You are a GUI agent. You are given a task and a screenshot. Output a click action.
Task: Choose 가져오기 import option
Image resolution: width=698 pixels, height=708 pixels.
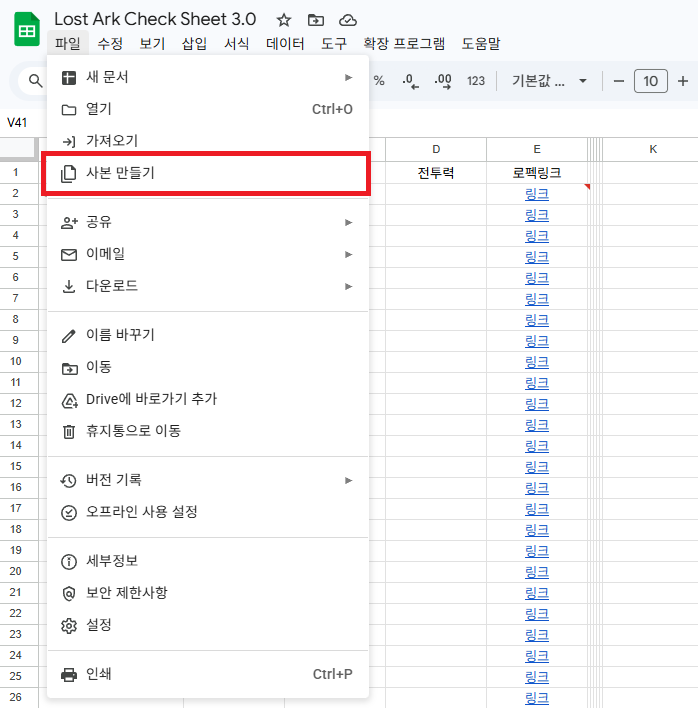point(208,141)
